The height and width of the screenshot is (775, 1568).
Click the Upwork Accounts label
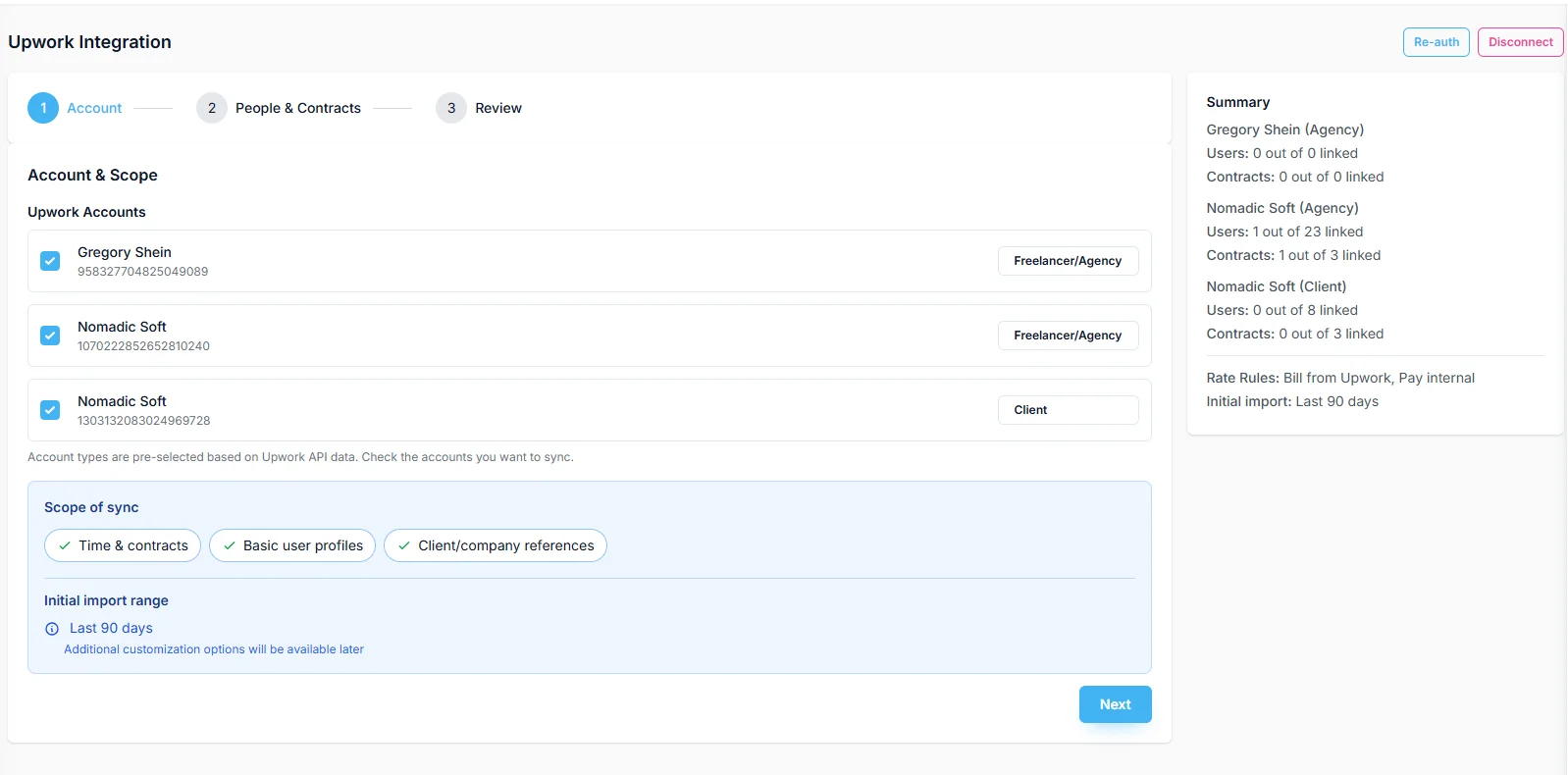(x=86, y=212)
